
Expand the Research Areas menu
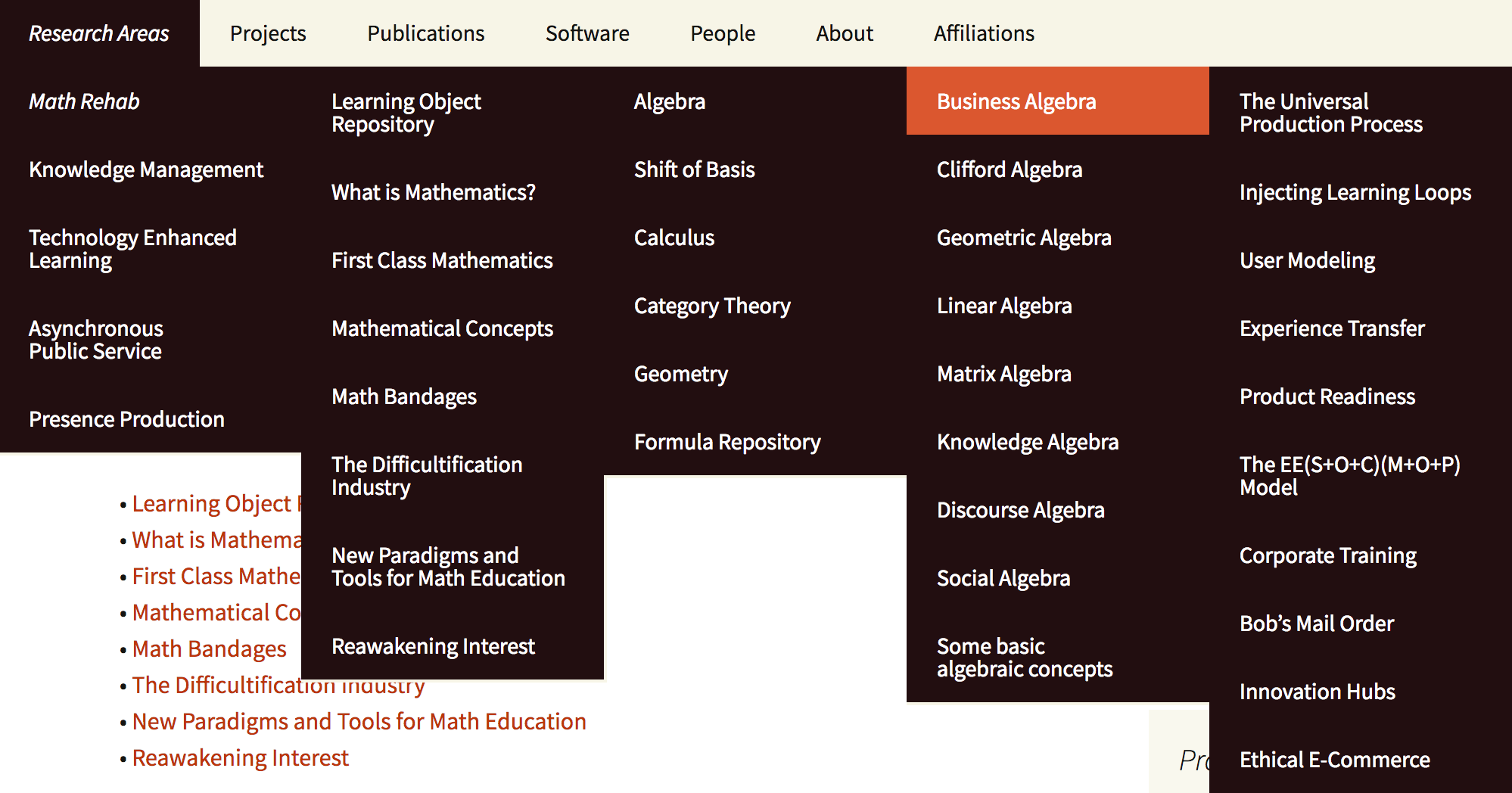tap(99, 33)
